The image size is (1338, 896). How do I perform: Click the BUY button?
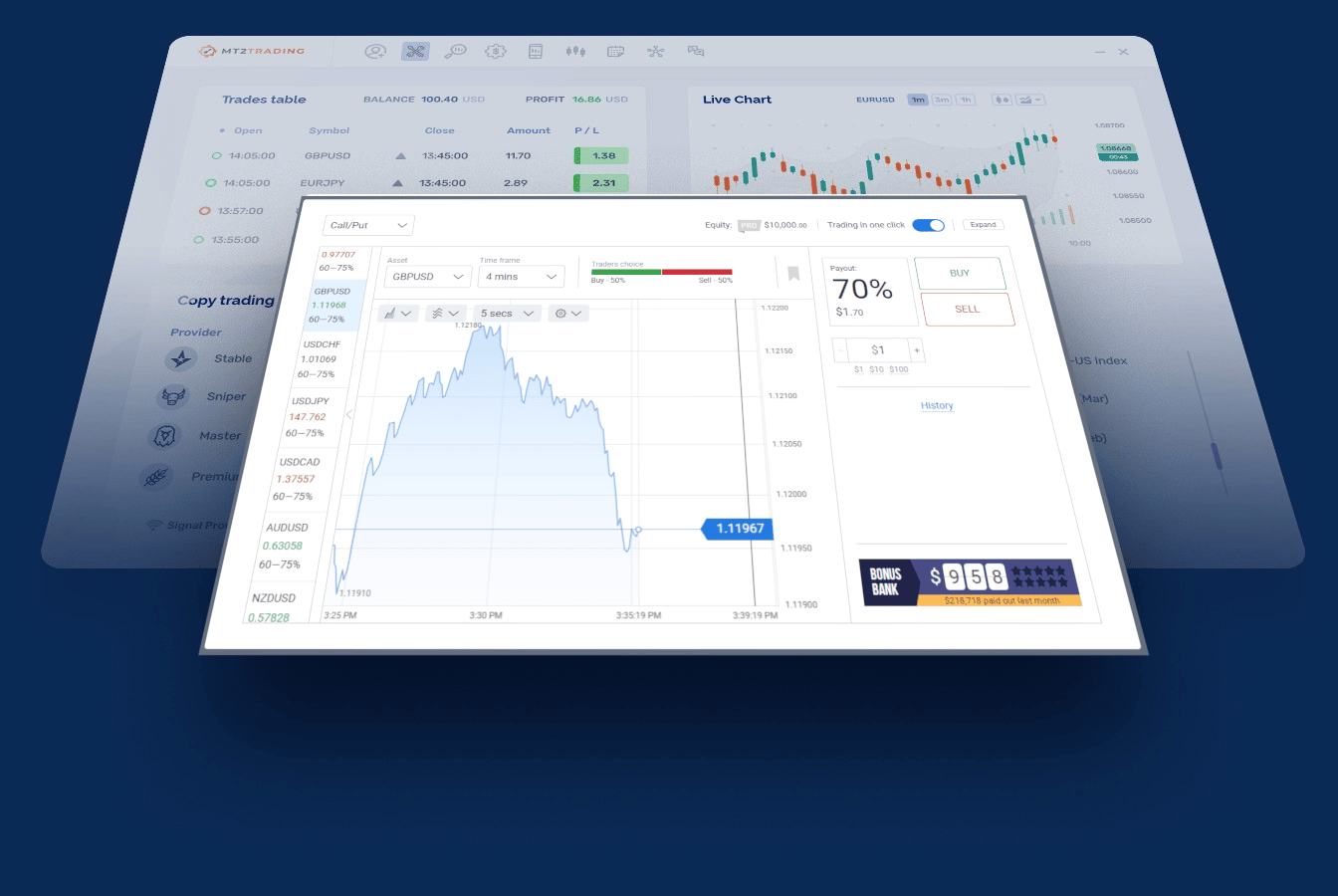960,273
